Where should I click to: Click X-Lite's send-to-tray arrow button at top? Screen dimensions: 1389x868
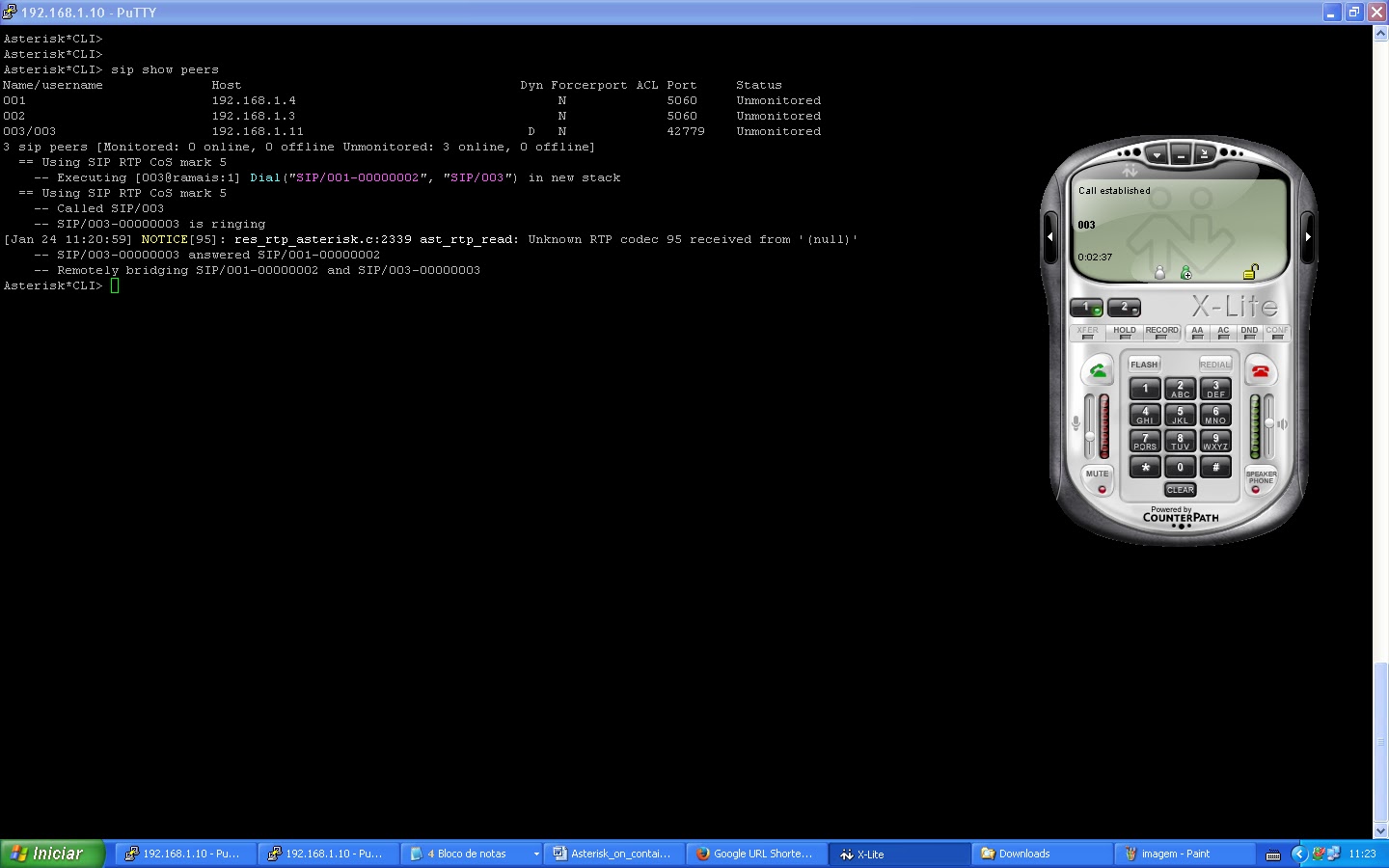tap(1204, 153)
